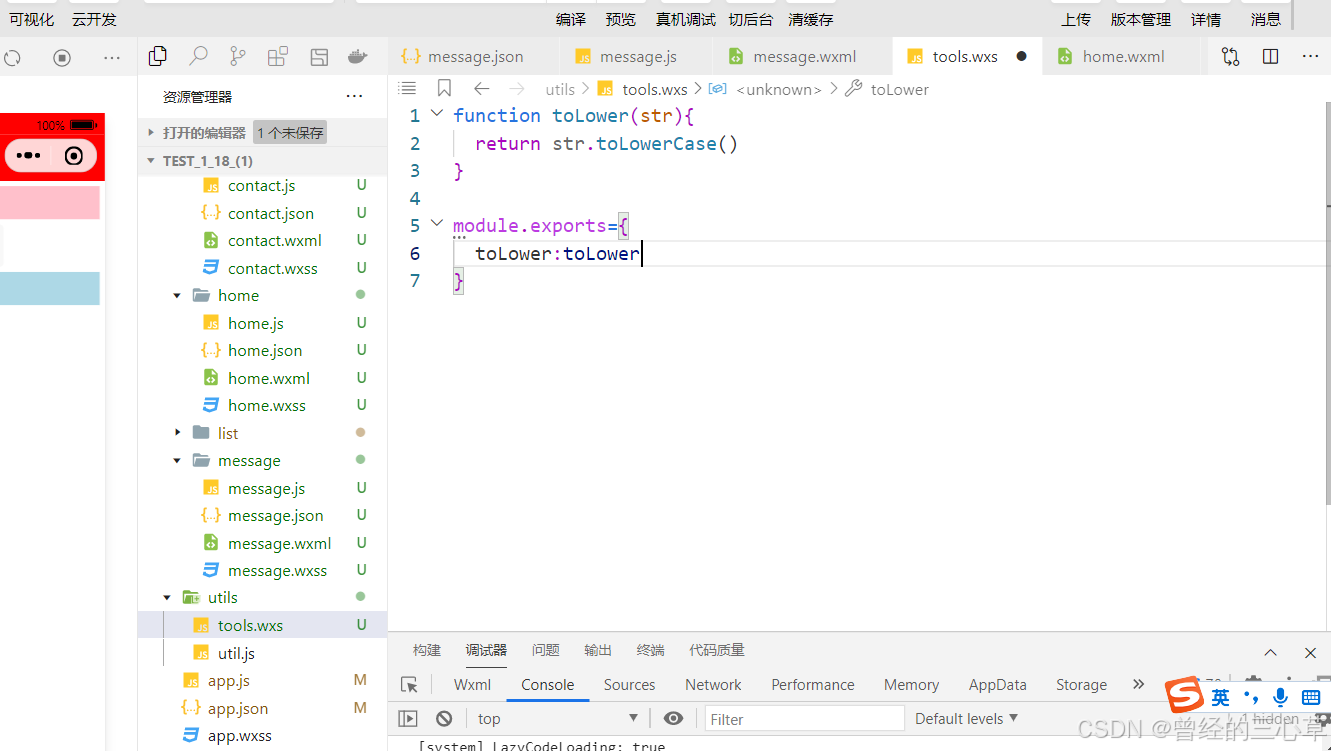Clear console with the ban icon
Viewport: 1331px width, 751px height.
coord(444,719)
